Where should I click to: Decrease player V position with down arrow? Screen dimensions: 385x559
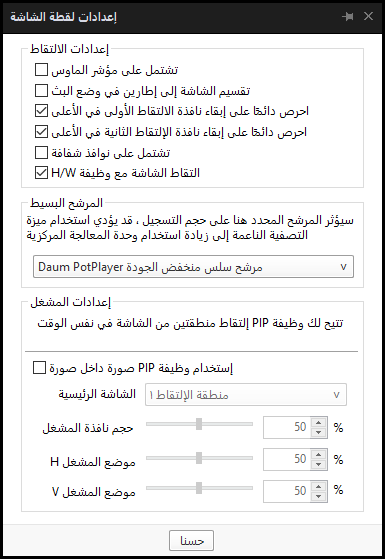[319, 496]
